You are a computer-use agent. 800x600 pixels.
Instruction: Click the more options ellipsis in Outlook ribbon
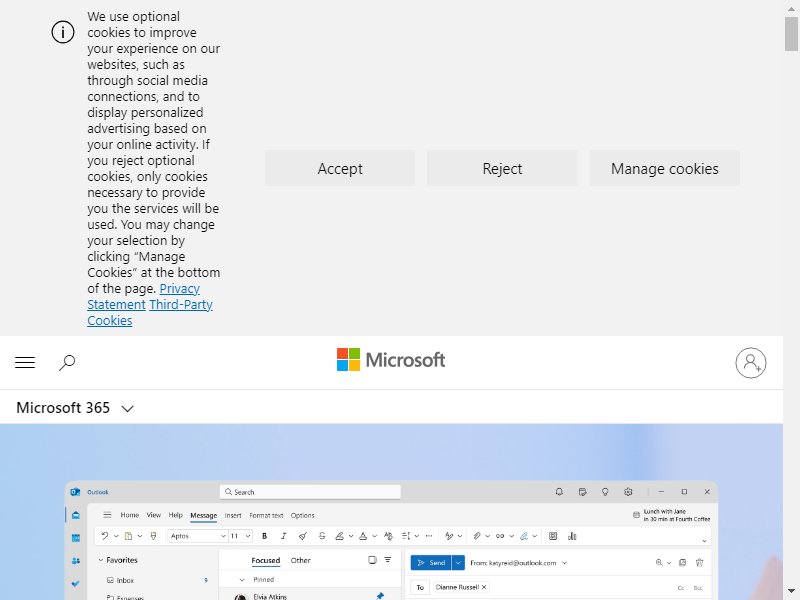(429, 536)
